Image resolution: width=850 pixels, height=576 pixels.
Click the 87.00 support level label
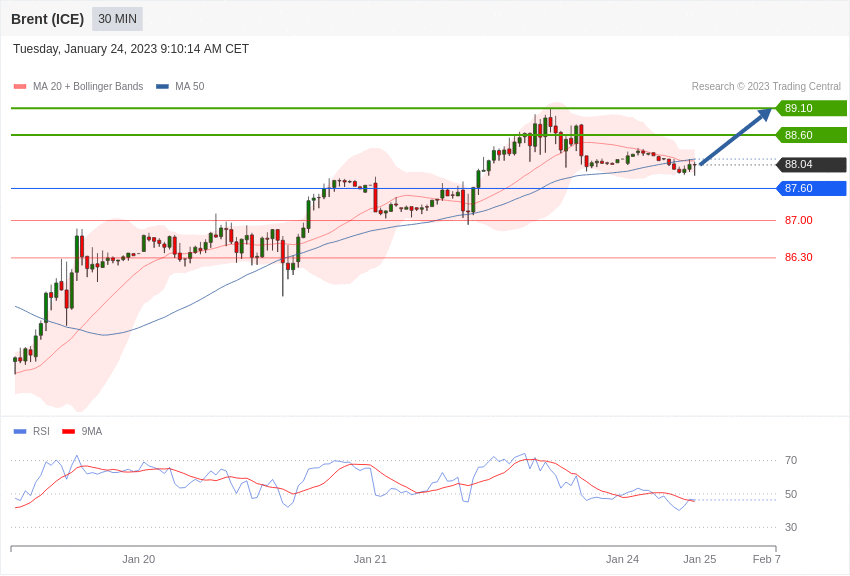click(x=799, y=220)
